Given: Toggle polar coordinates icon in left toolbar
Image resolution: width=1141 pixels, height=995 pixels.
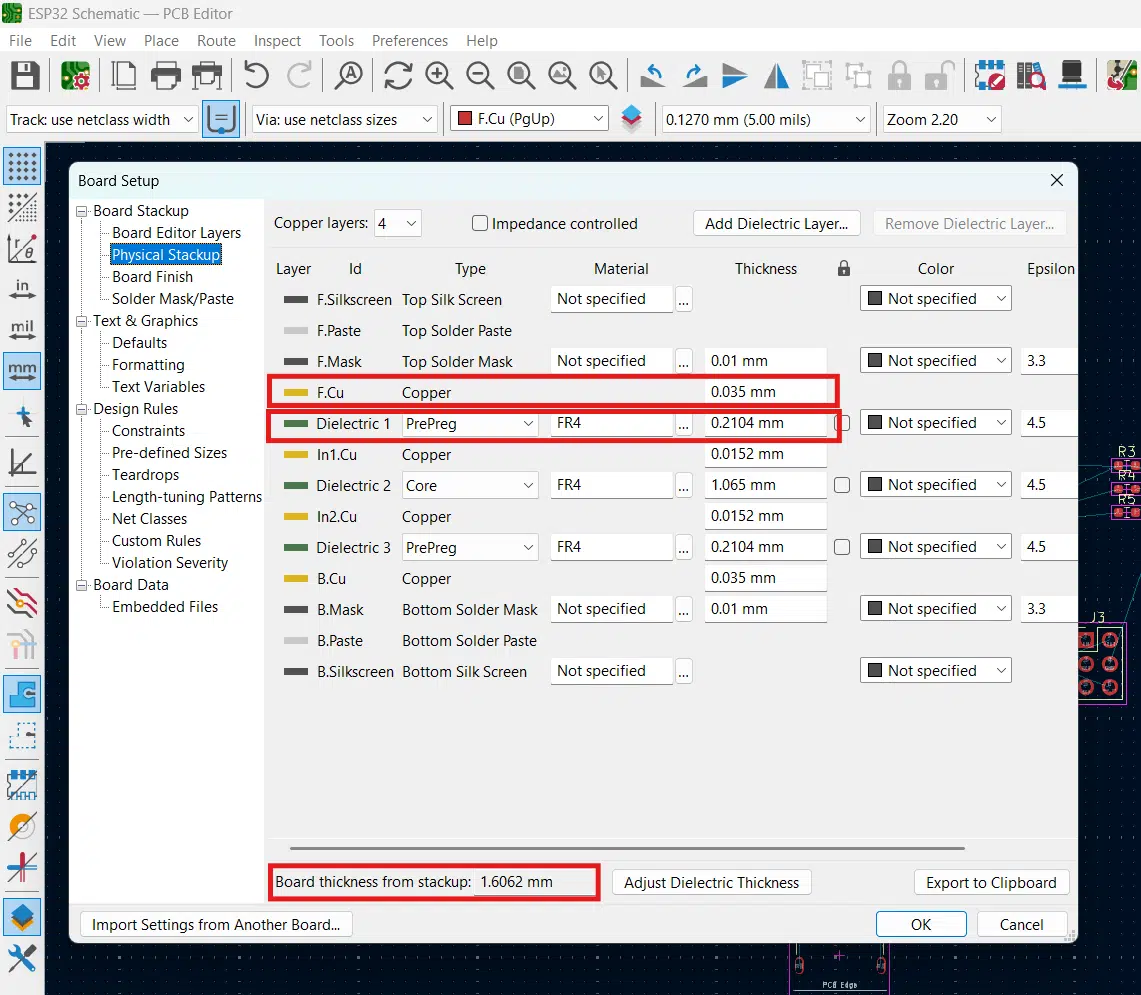Looking at the screenshot, I should (x=23, y=248).
